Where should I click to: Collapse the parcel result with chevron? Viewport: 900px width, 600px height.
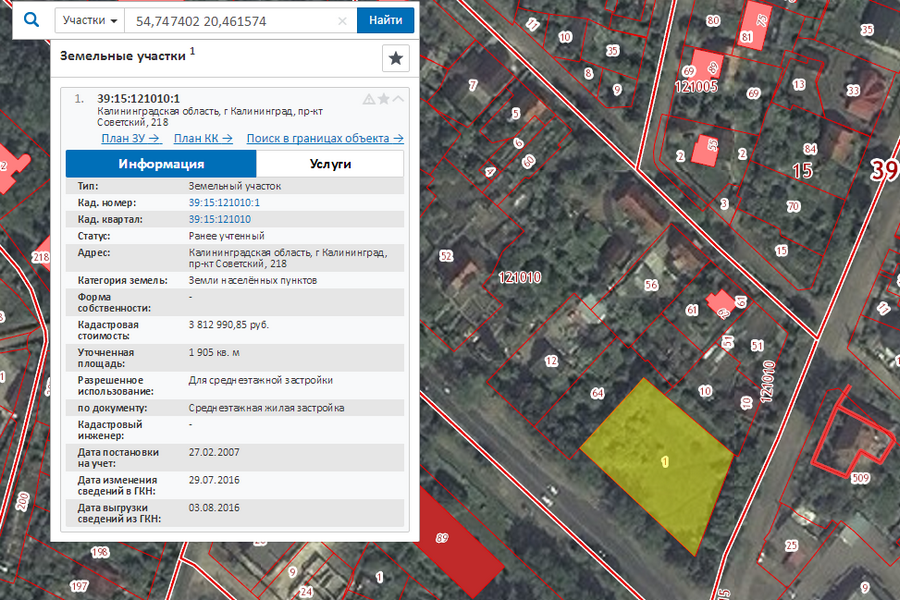(398, 99)
